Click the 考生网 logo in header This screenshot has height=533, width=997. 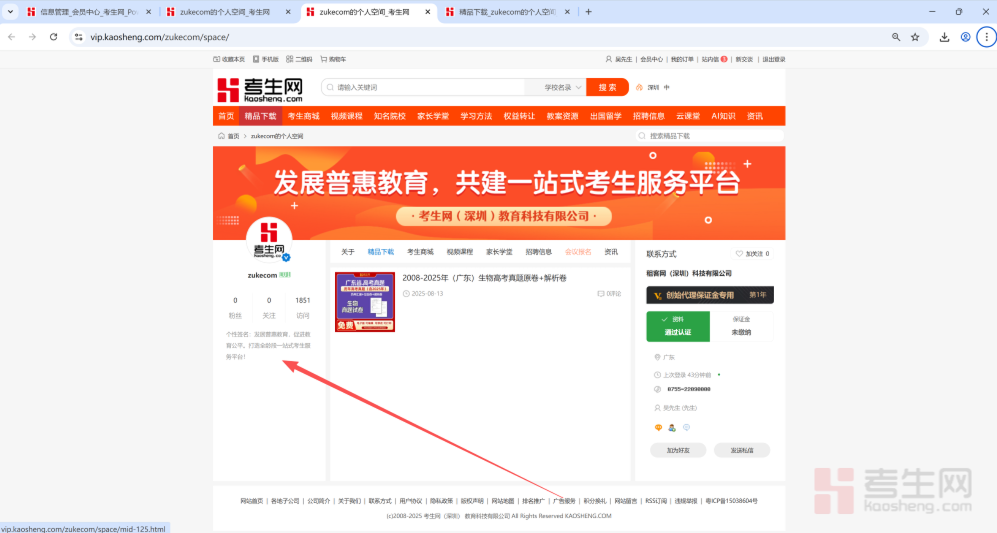coord(260,89)
